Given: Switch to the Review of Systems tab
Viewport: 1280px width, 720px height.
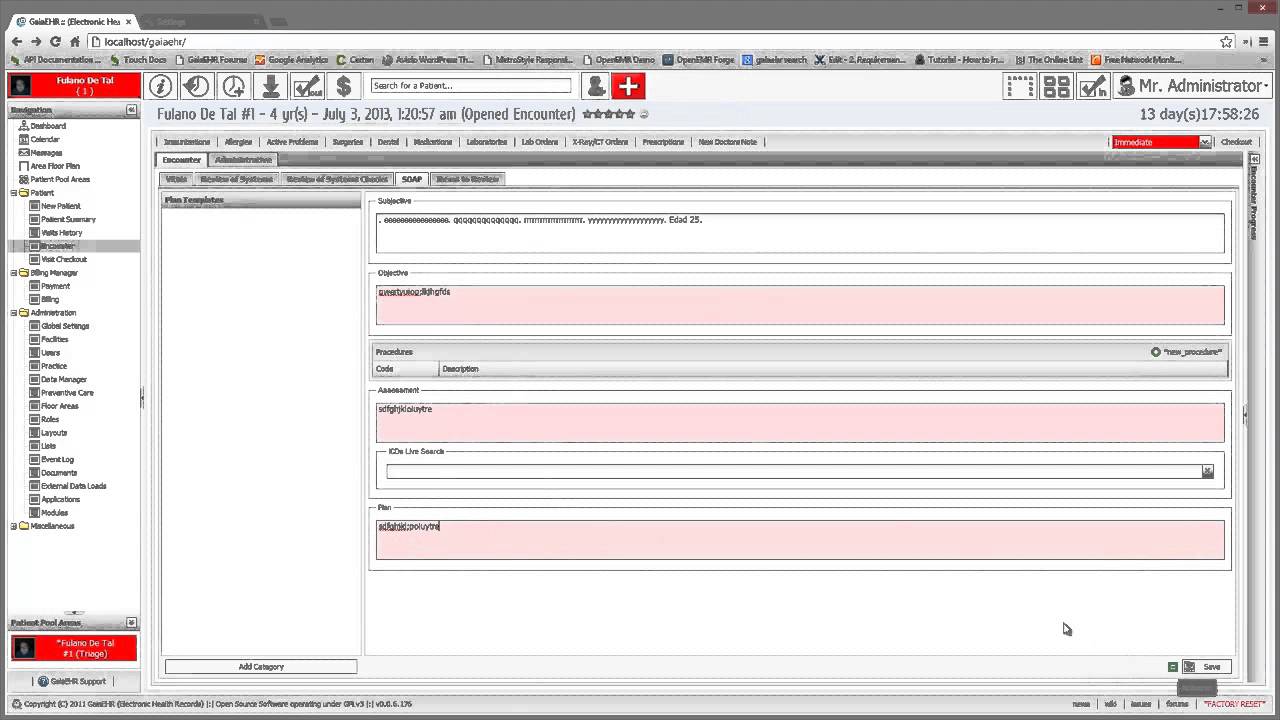Looking at the screenshot, I should coord(236,179).
